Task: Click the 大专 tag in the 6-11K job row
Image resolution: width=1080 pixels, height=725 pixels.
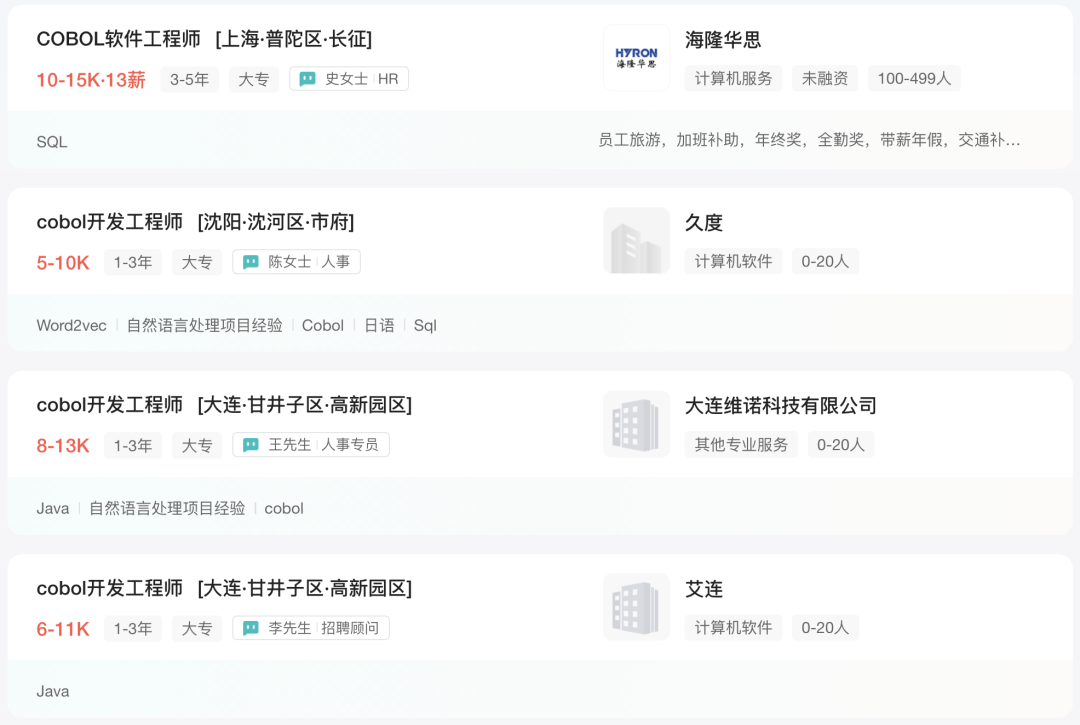Action: point(197,629)
